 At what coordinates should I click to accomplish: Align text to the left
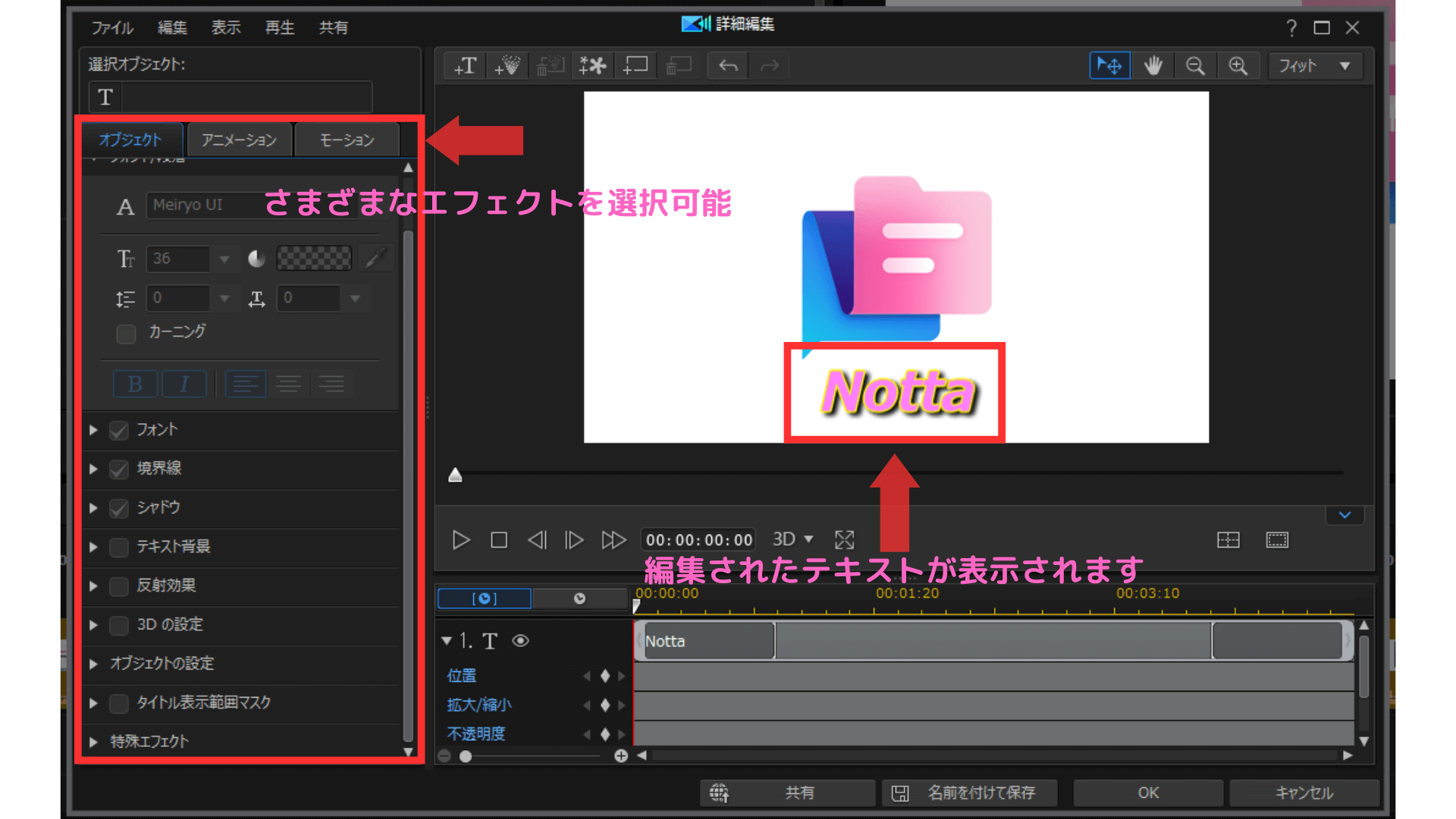coord(245,384)
